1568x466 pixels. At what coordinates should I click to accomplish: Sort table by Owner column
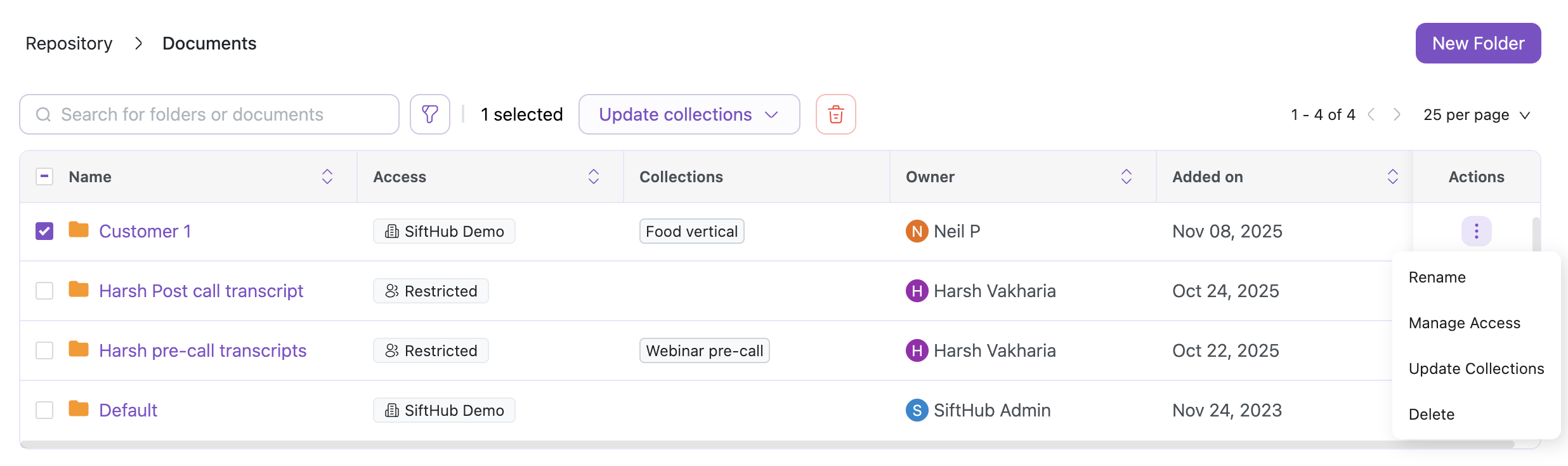tap(1127, 176)
